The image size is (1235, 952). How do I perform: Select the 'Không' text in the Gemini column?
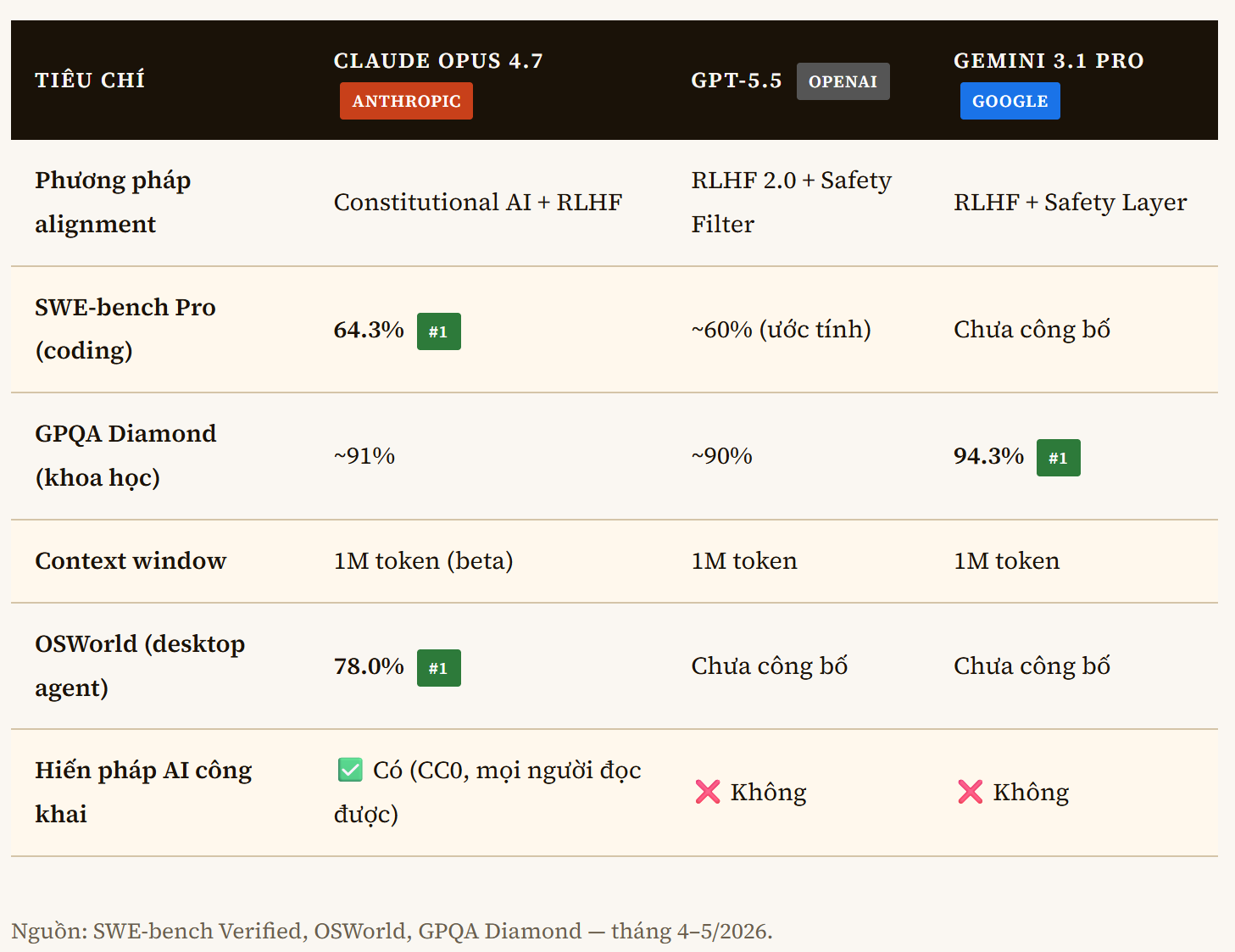tap(1031, 793)
